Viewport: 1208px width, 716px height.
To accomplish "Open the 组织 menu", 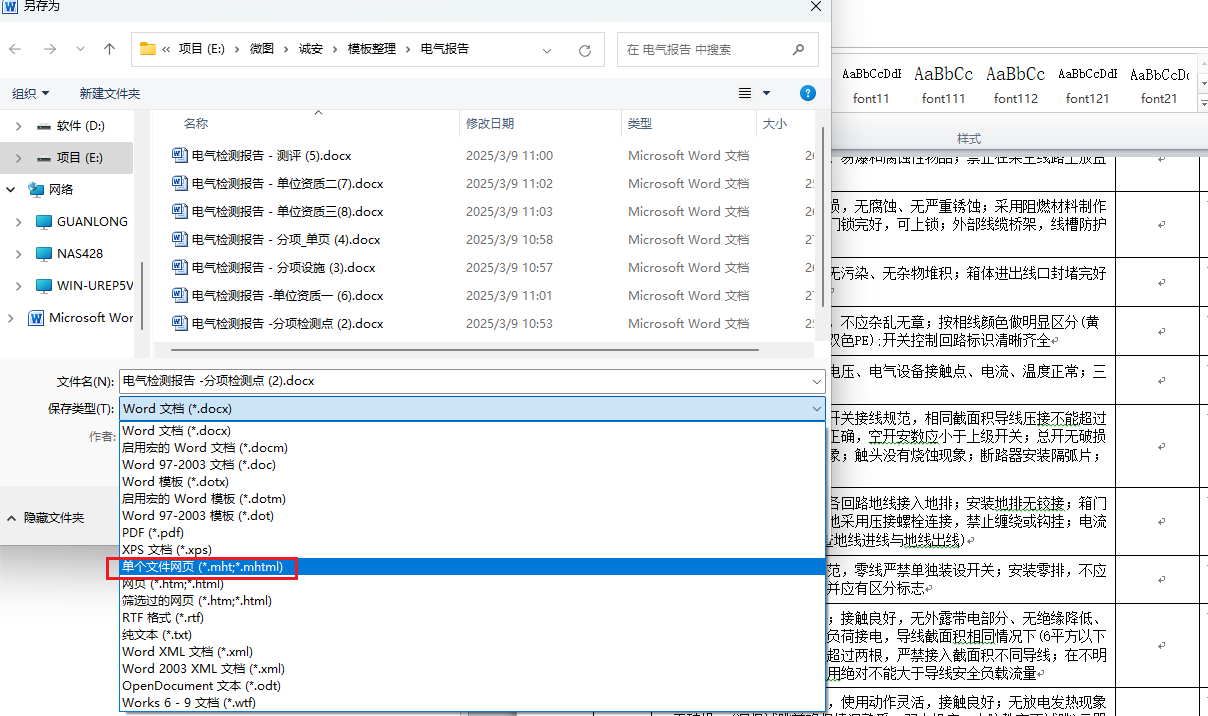I will [x=31, y=93].
